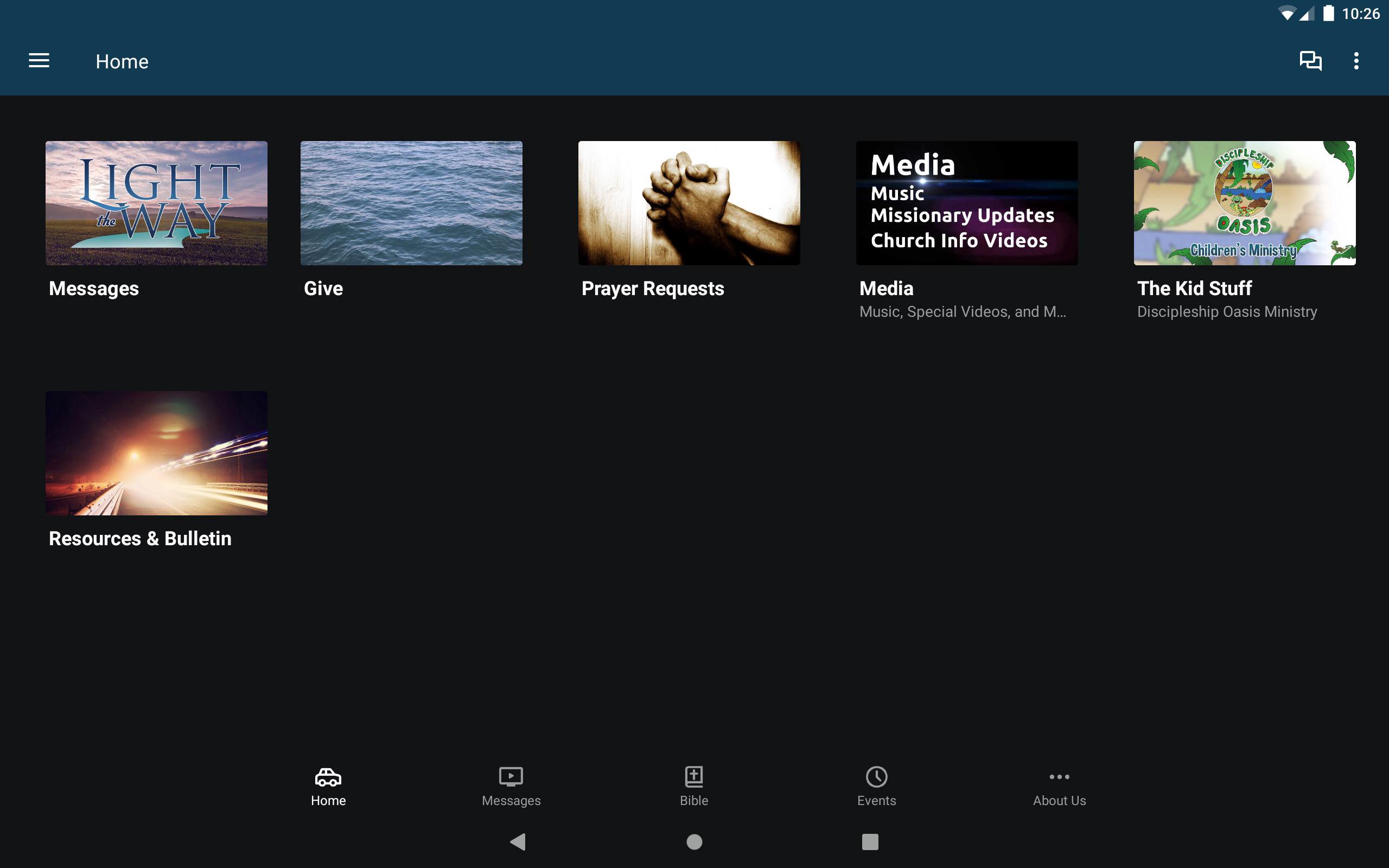Select the Prayer Requests card title
The width and height of the screenshot is (1389, 868).
653,289
